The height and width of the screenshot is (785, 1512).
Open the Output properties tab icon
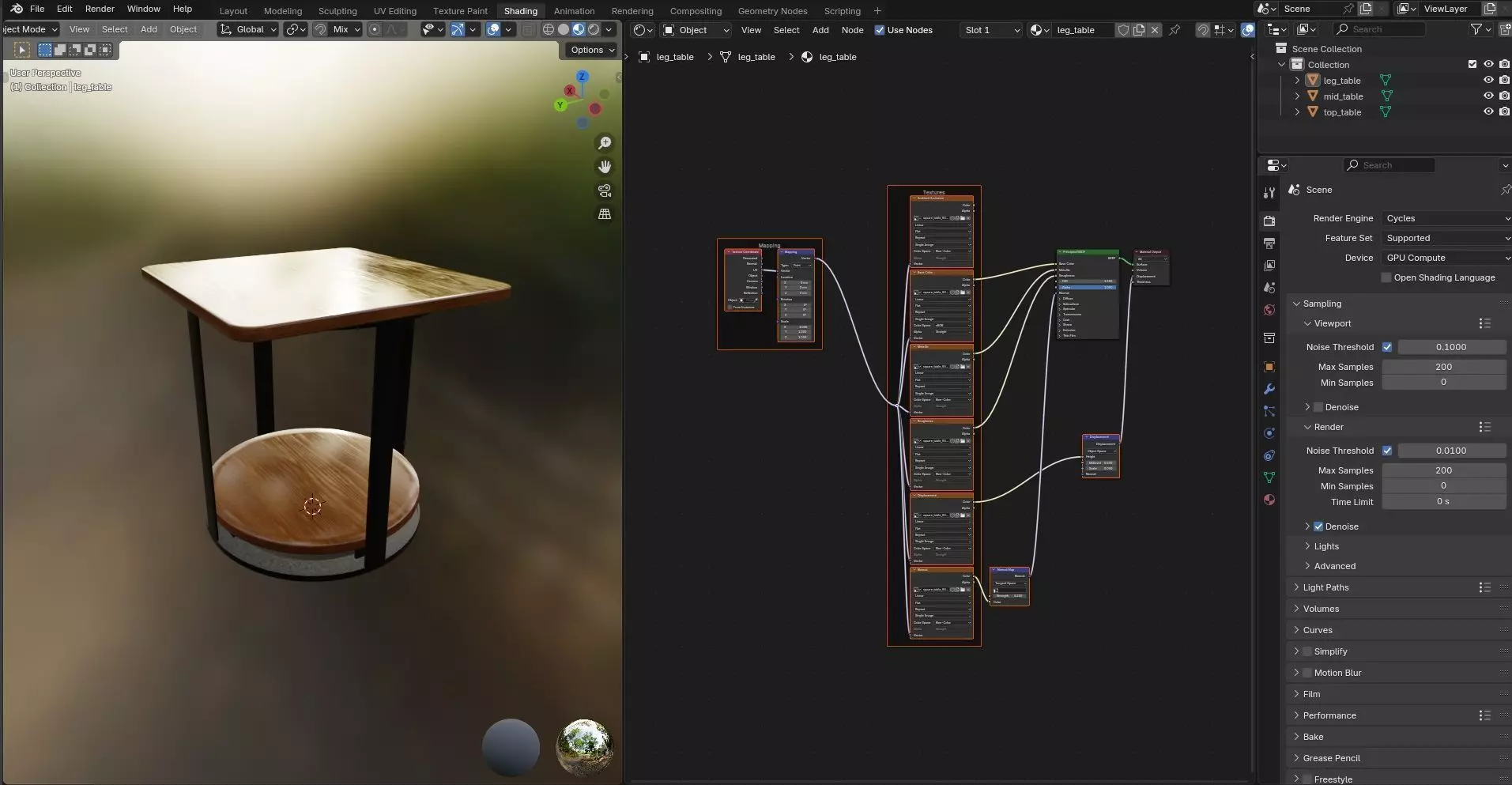pyautogui.click(x=1269, y=243)
